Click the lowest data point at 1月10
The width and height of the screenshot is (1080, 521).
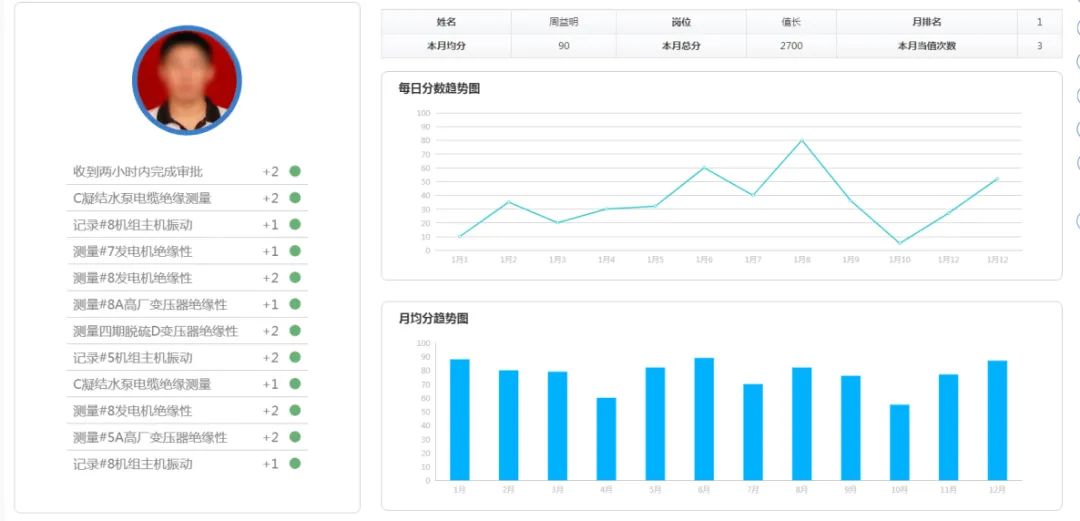pos(899,243)
